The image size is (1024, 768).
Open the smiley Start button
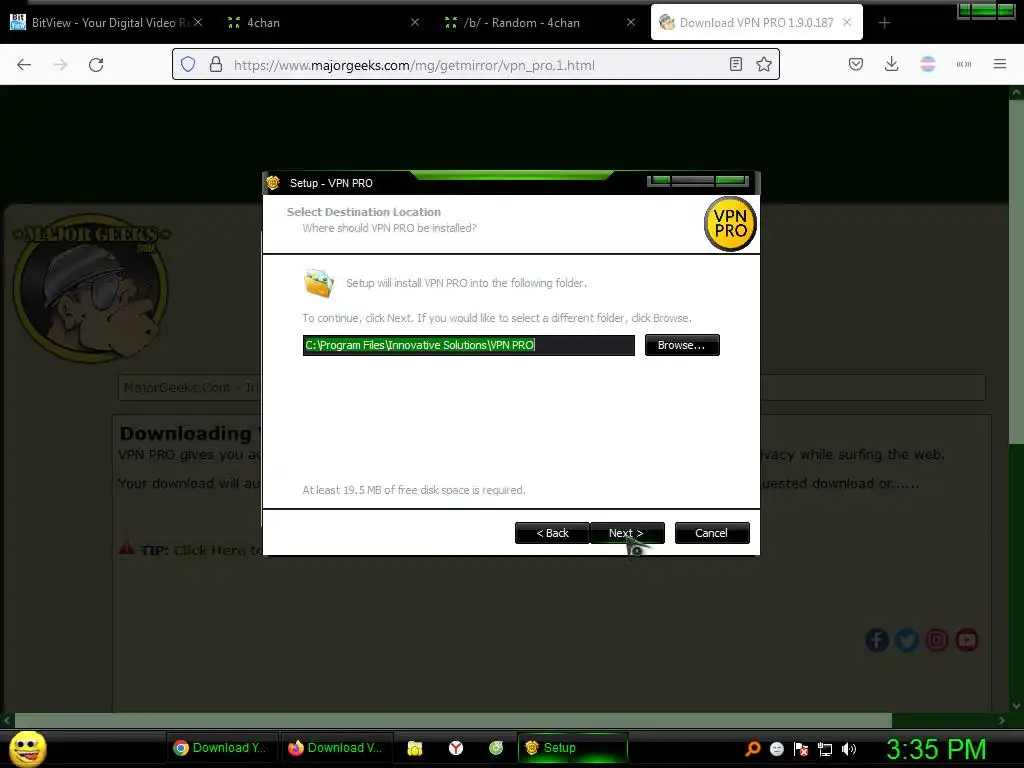(27, 748)
